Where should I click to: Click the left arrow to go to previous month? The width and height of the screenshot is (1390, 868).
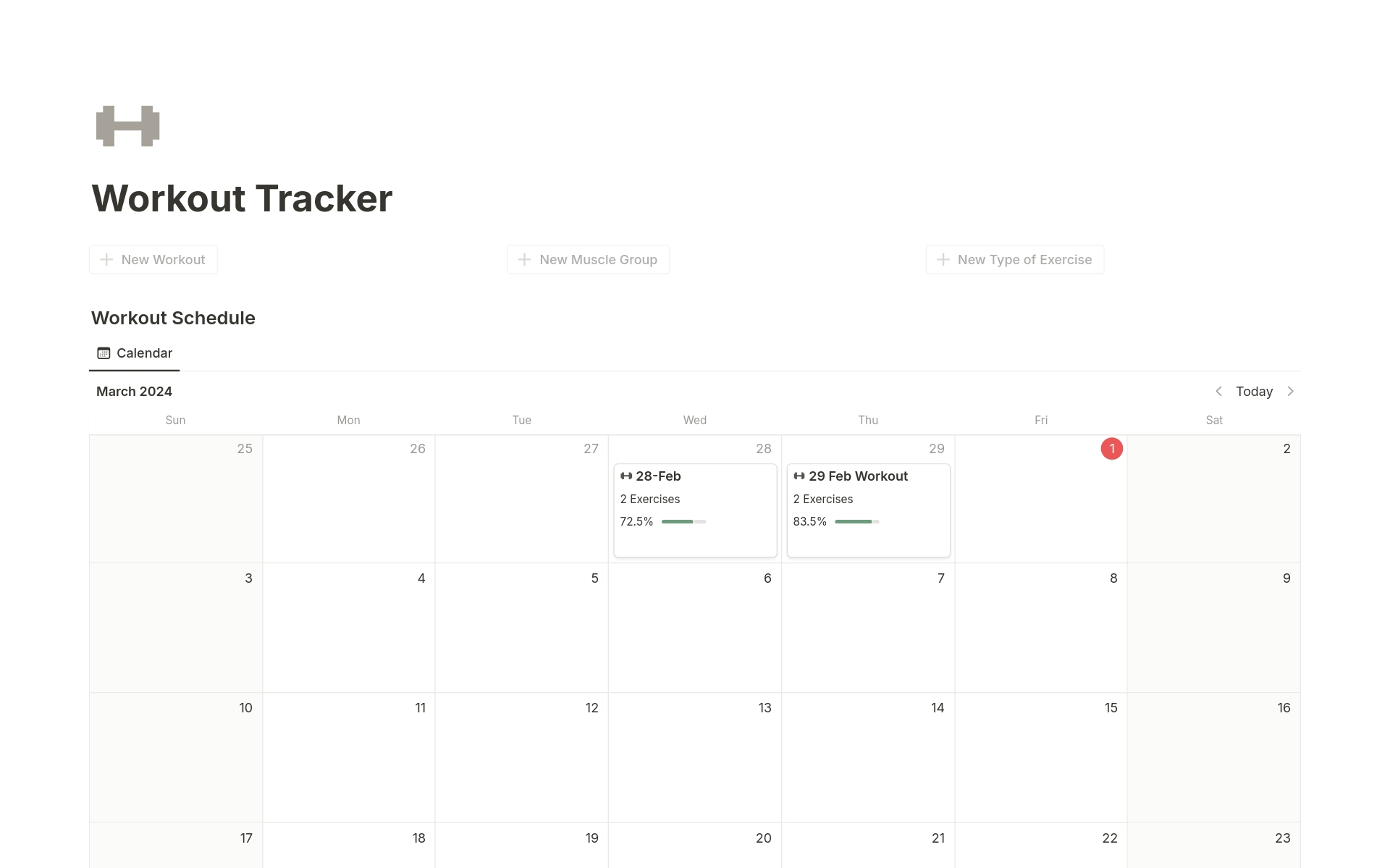pos(1218,391)
